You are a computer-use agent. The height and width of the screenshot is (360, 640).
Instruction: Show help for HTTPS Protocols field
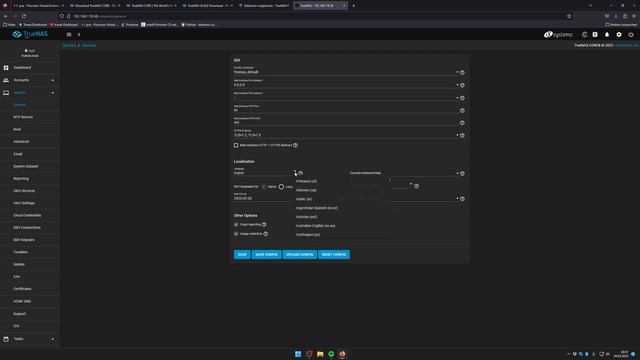pos(462,136)
